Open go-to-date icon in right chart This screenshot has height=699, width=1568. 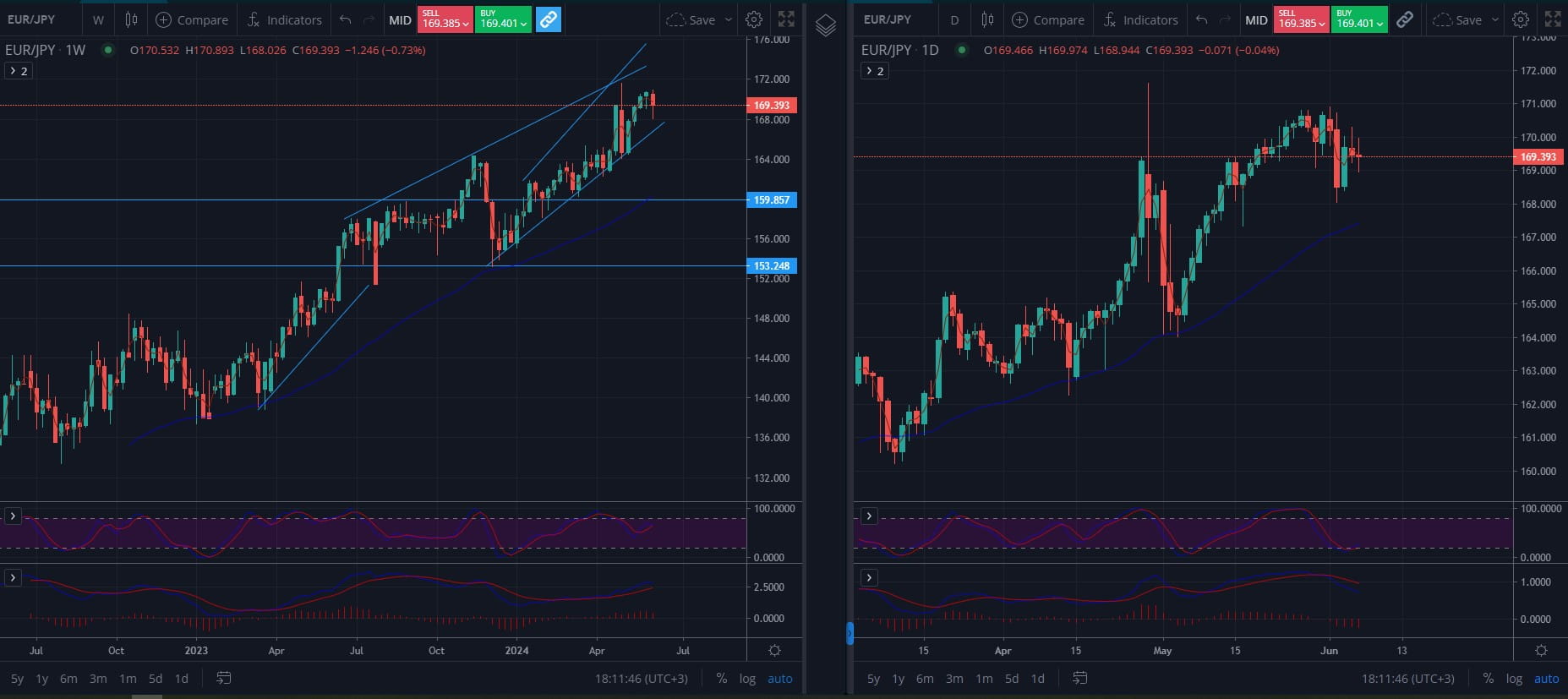(1080, 678)
